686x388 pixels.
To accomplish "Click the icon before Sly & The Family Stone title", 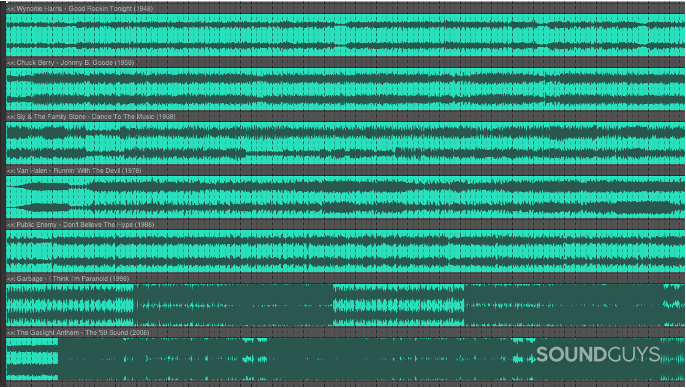I will coord(11,117).
